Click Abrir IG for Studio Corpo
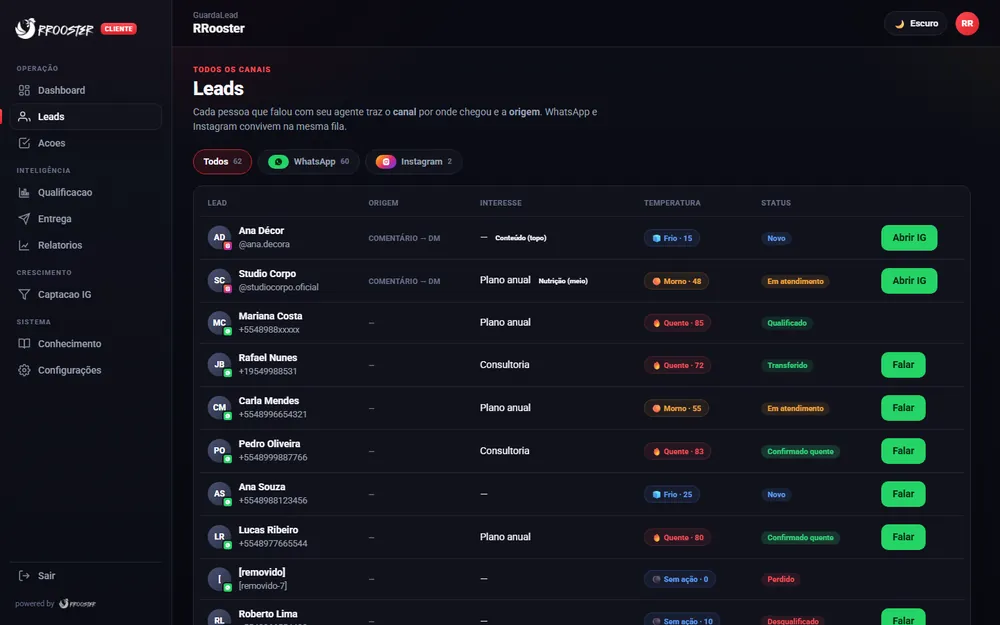 (x=909, y=281)
